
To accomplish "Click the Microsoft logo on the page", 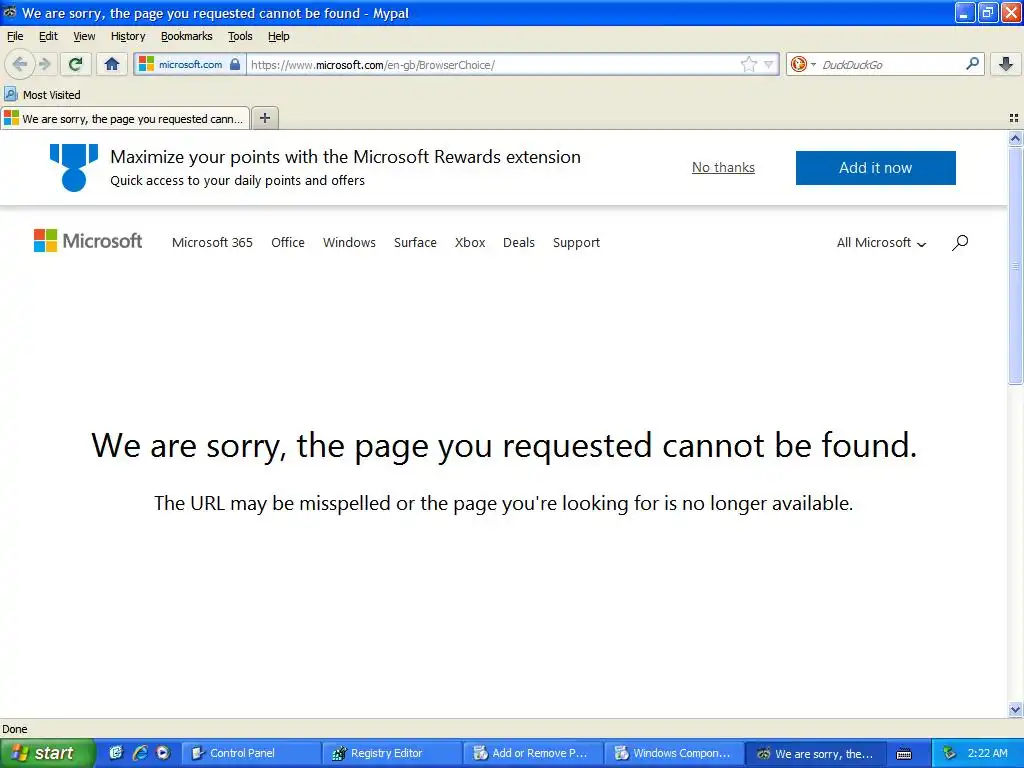I will 88,241.
